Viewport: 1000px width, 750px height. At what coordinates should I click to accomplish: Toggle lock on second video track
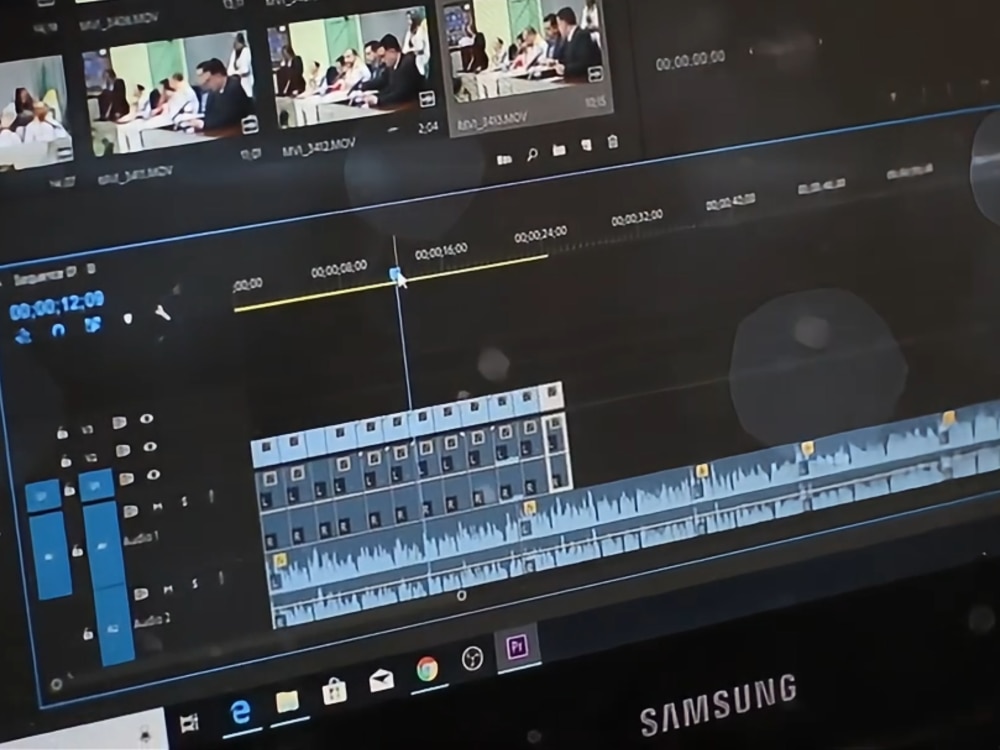point(66,460)
